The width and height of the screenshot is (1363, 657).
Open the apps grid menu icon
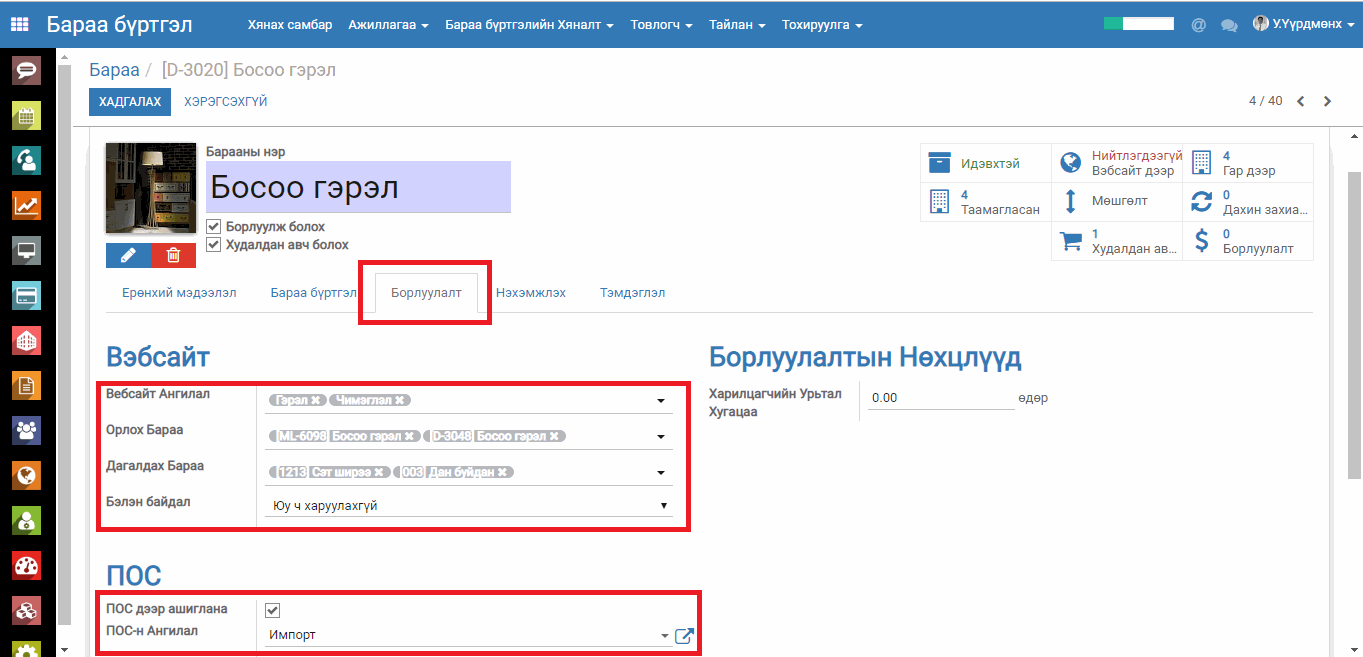tap(20, 24)
